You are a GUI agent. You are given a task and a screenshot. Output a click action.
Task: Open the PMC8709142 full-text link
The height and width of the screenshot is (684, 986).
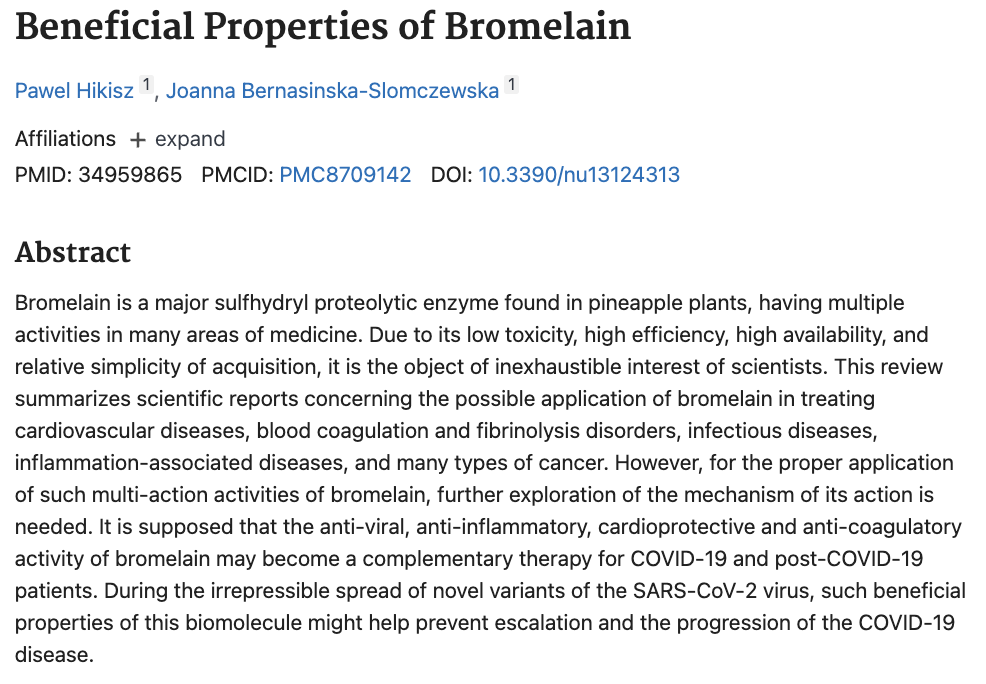pos(345,175)
